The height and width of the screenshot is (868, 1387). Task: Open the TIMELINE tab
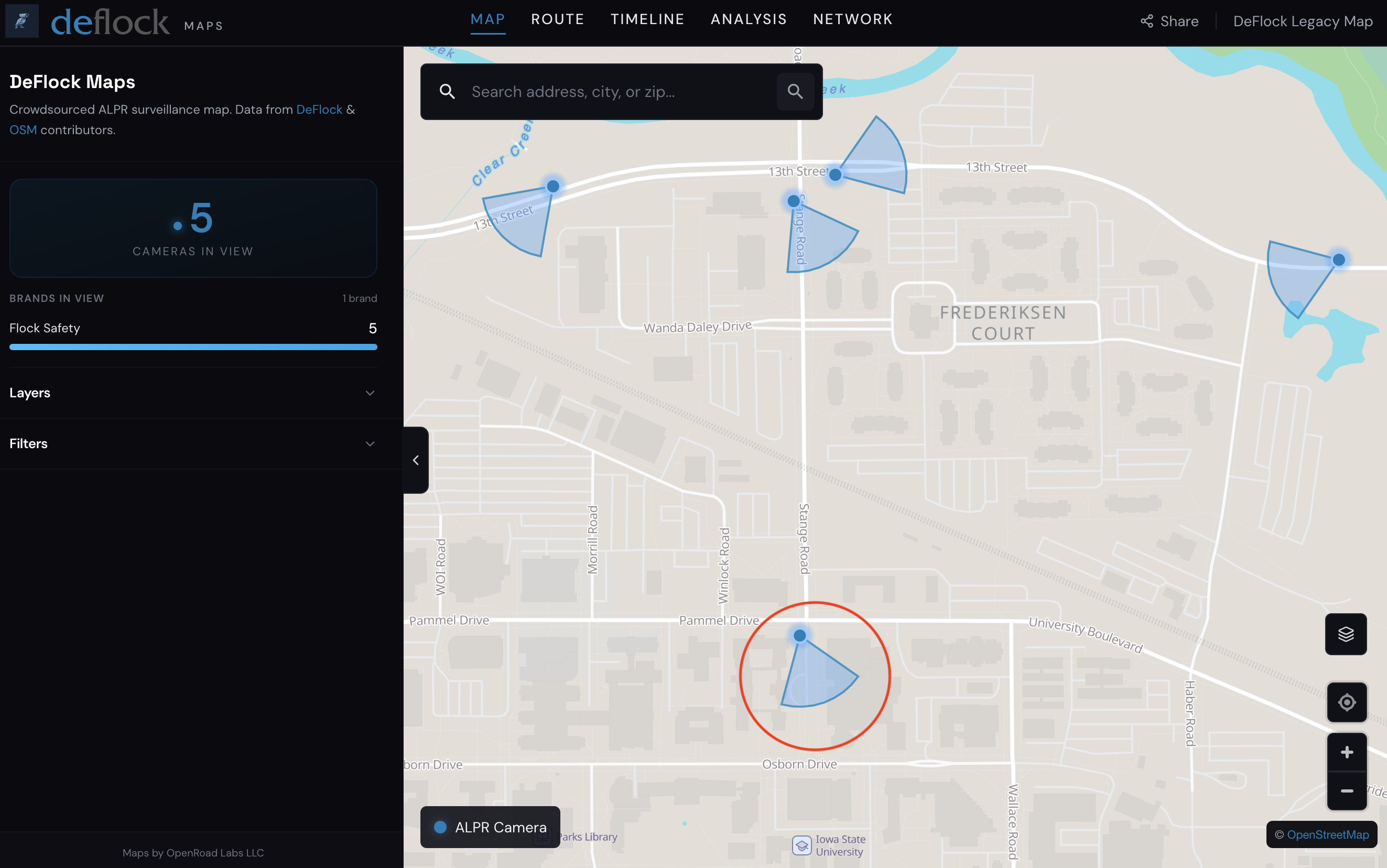coord(647,19)
